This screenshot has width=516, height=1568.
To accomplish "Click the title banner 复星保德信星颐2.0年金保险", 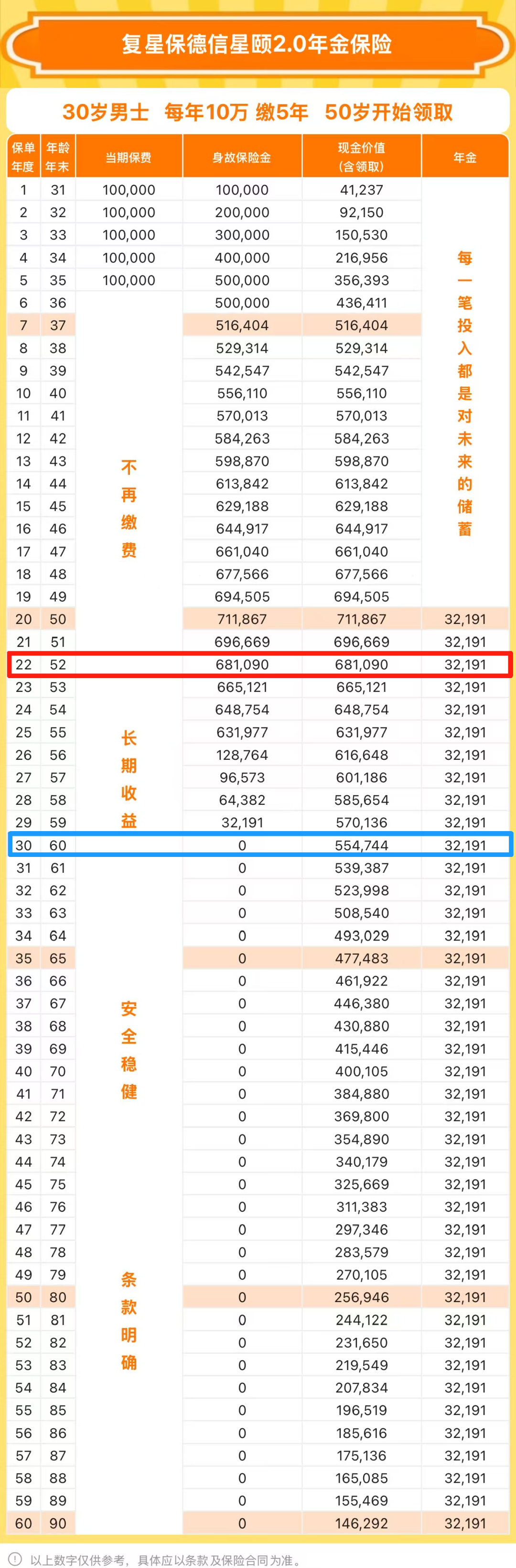I will click(x=258, y=44).
